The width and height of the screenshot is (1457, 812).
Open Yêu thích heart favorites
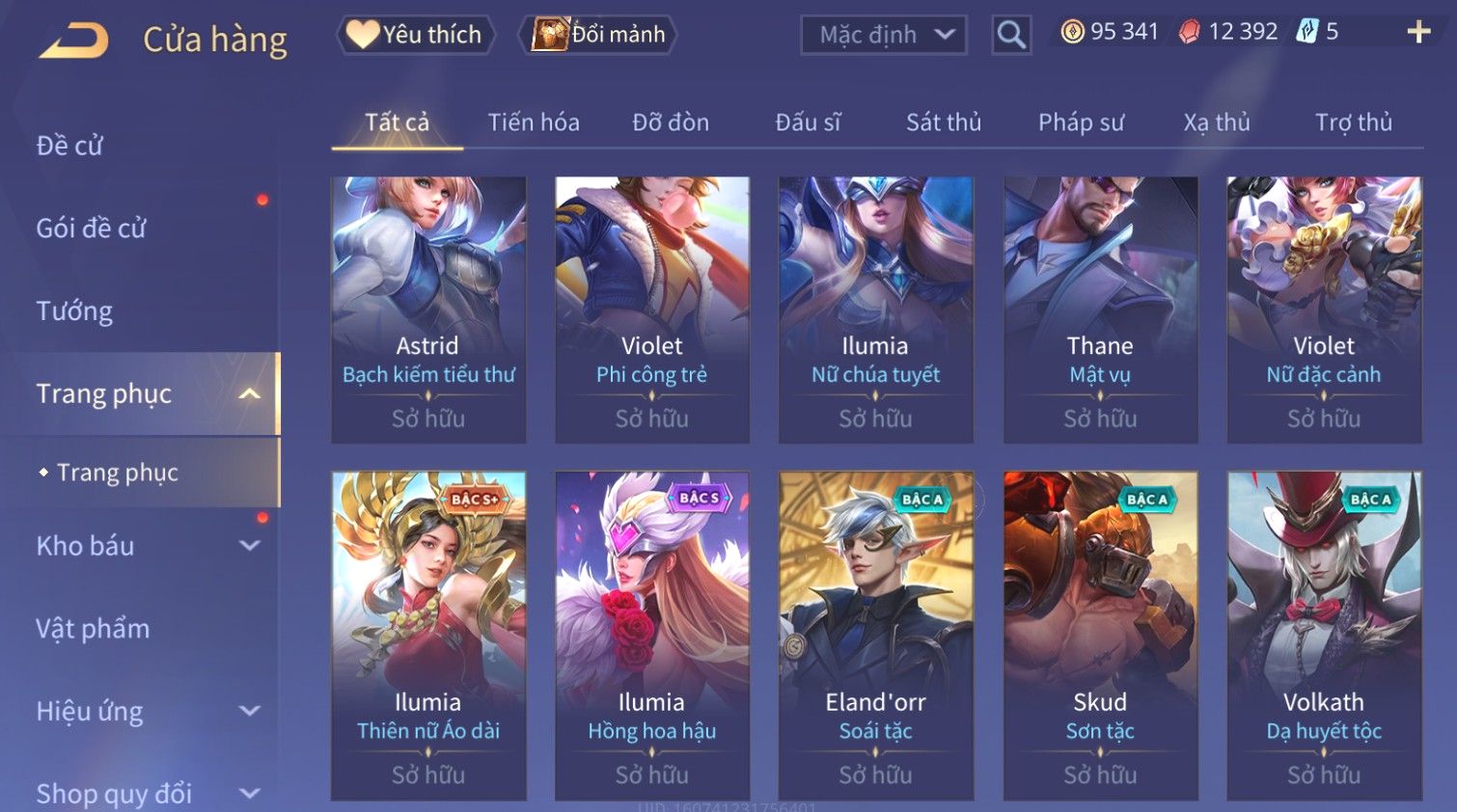point(415,35)
